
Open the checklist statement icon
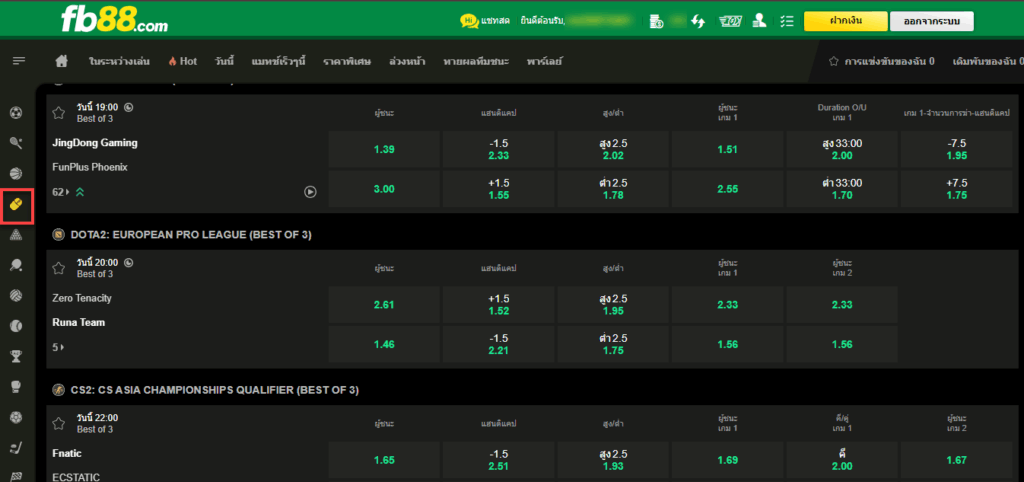pyautogui.click(x=787, y=21)
